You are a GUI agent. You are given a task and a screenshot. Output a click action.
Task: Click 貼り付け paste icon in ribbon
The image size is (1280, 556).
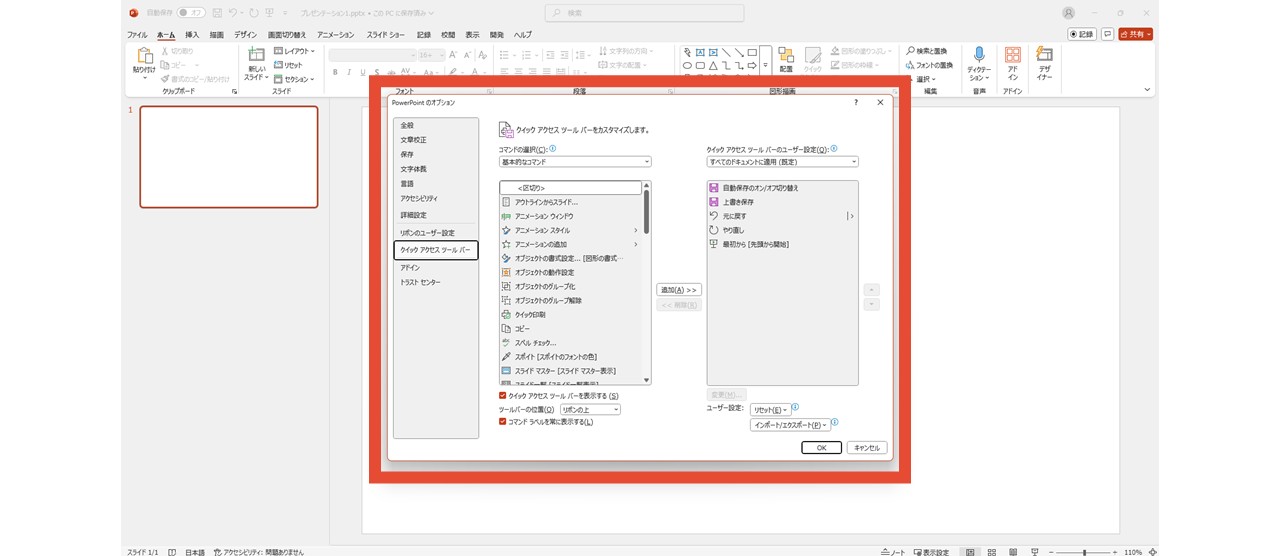pyautogui.click(x=144, y=62)
